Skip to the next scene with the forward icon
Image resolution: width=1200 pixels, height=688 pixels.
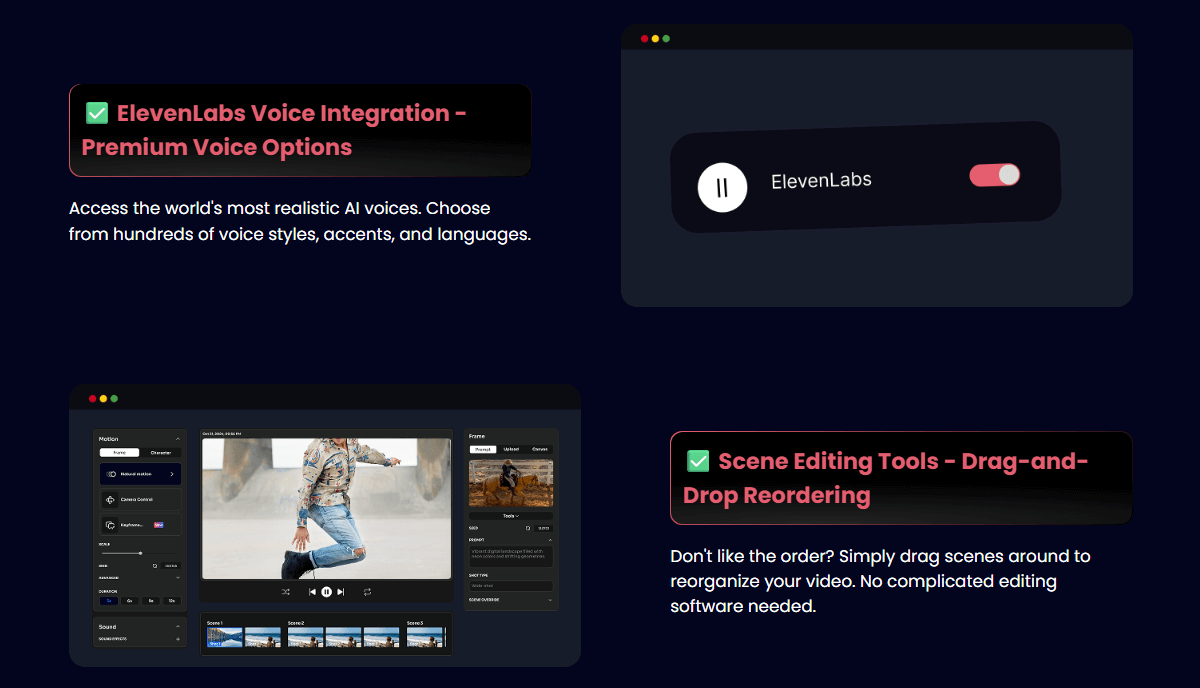(x=341, y=592)
